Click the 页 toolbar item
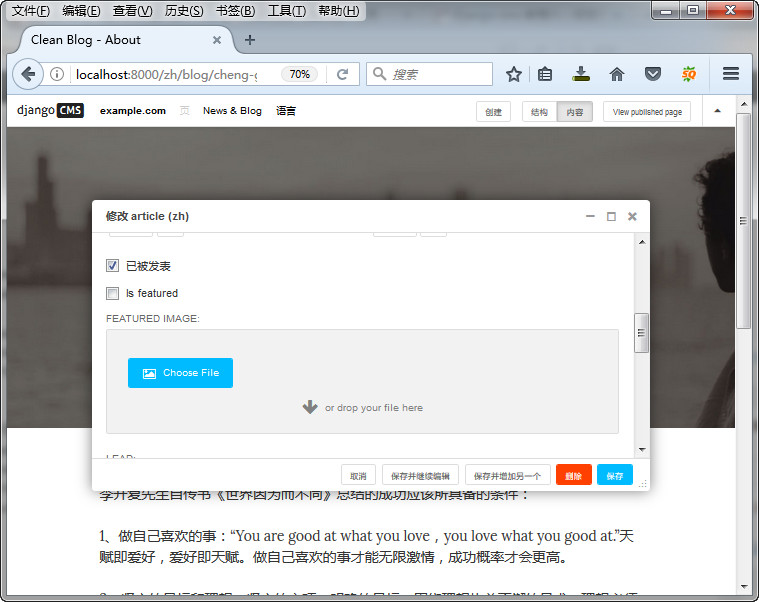The width and height of the screenshot is (759, 602). pos(184,111)
